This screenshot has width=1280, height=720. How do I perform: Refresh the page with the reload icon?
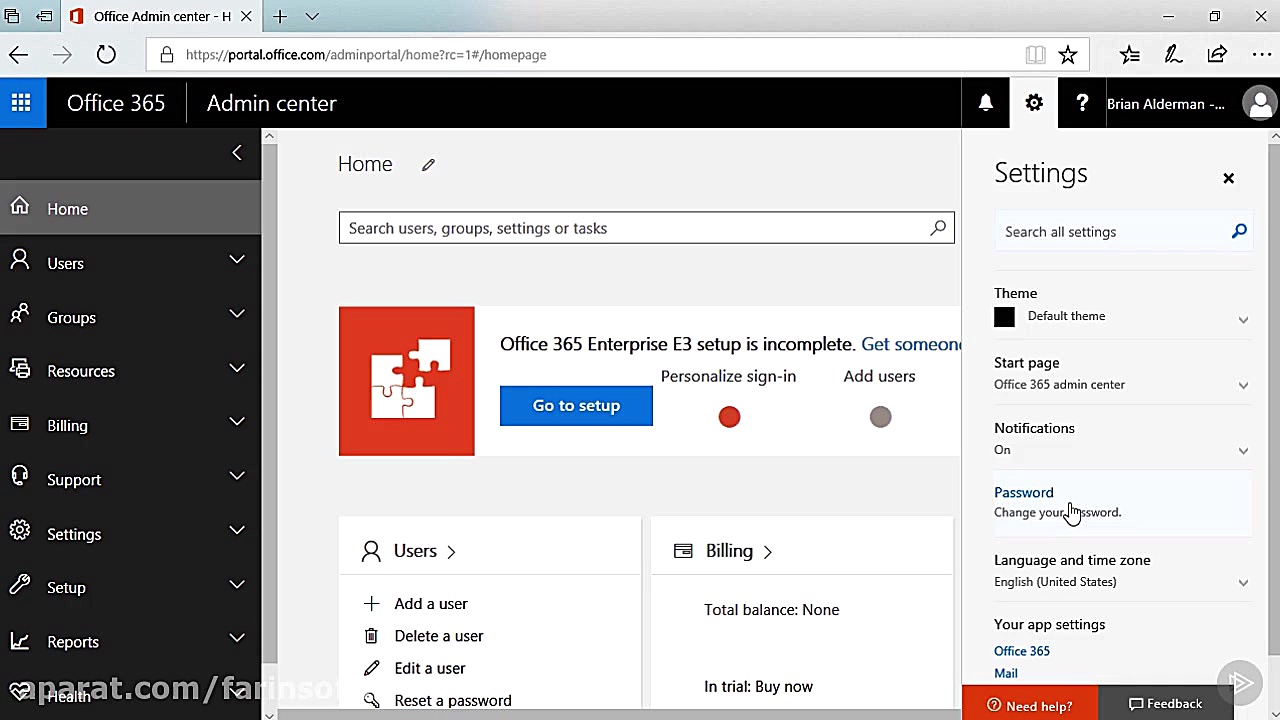tap(106, 55)
